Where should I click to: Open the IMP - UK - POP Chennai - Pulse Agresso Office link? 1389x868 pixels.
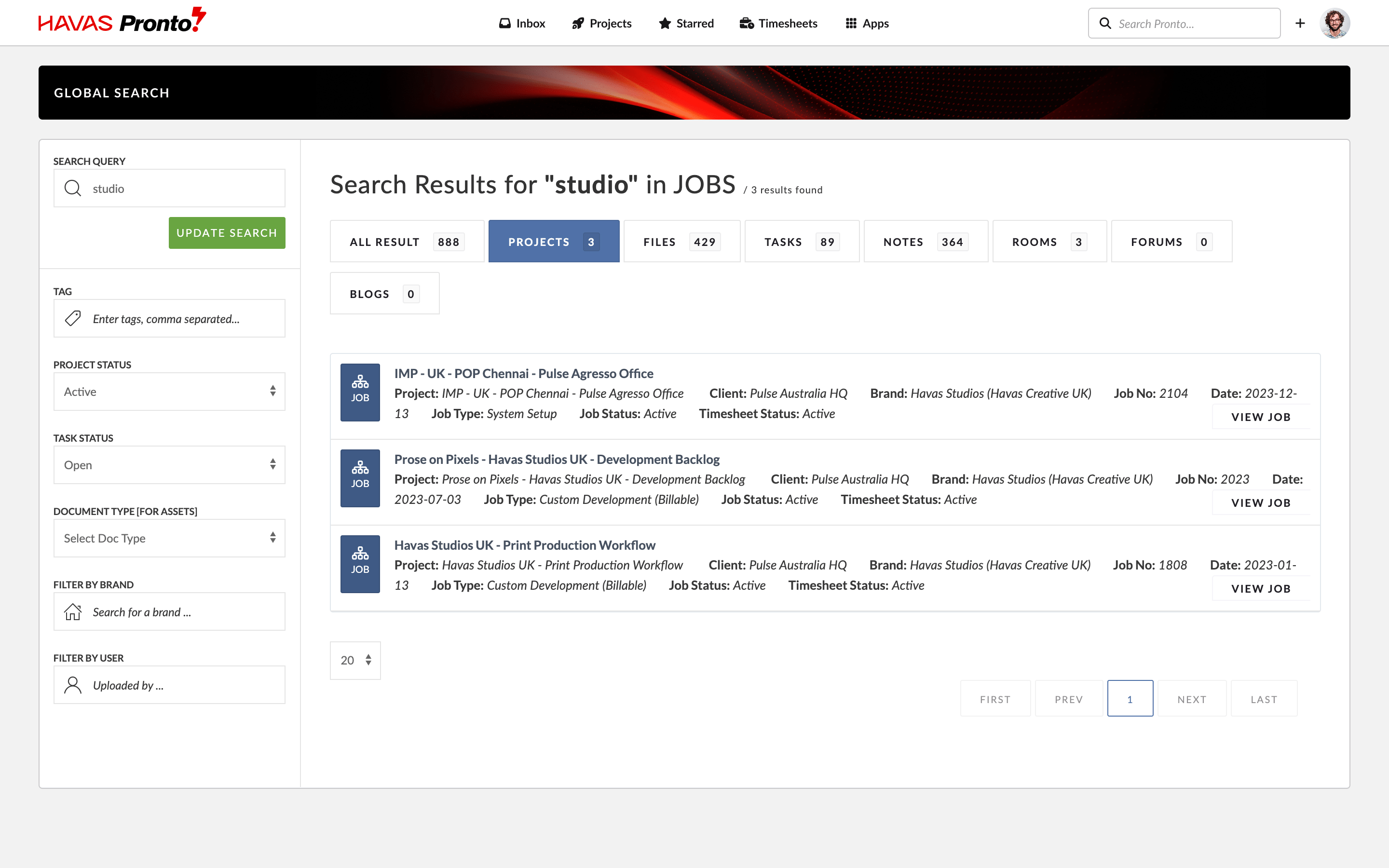(x=523, y=374)
